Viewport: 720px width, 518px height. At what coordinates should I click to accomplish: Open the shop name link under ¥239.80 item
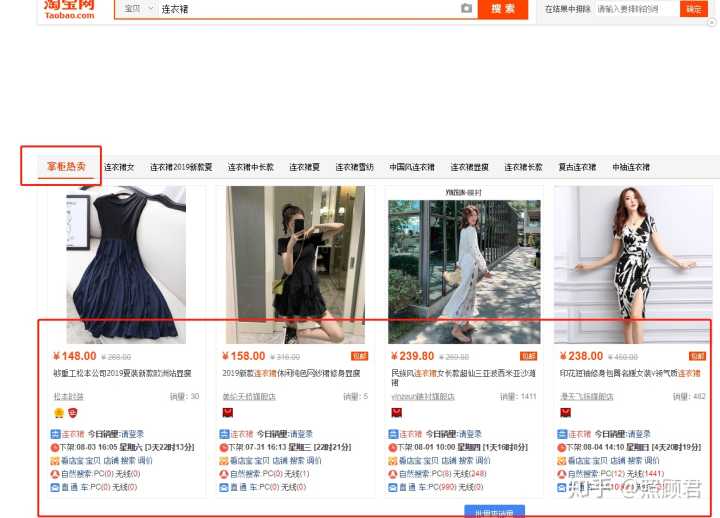click(423, 396)
